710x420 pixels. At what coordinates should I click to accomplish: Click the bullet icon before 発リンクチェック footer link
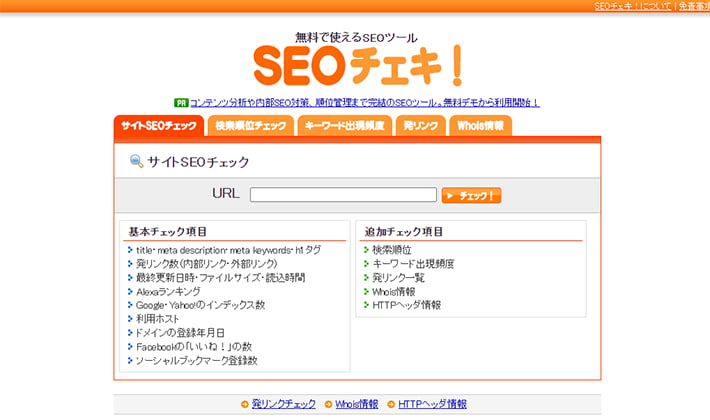245,404
